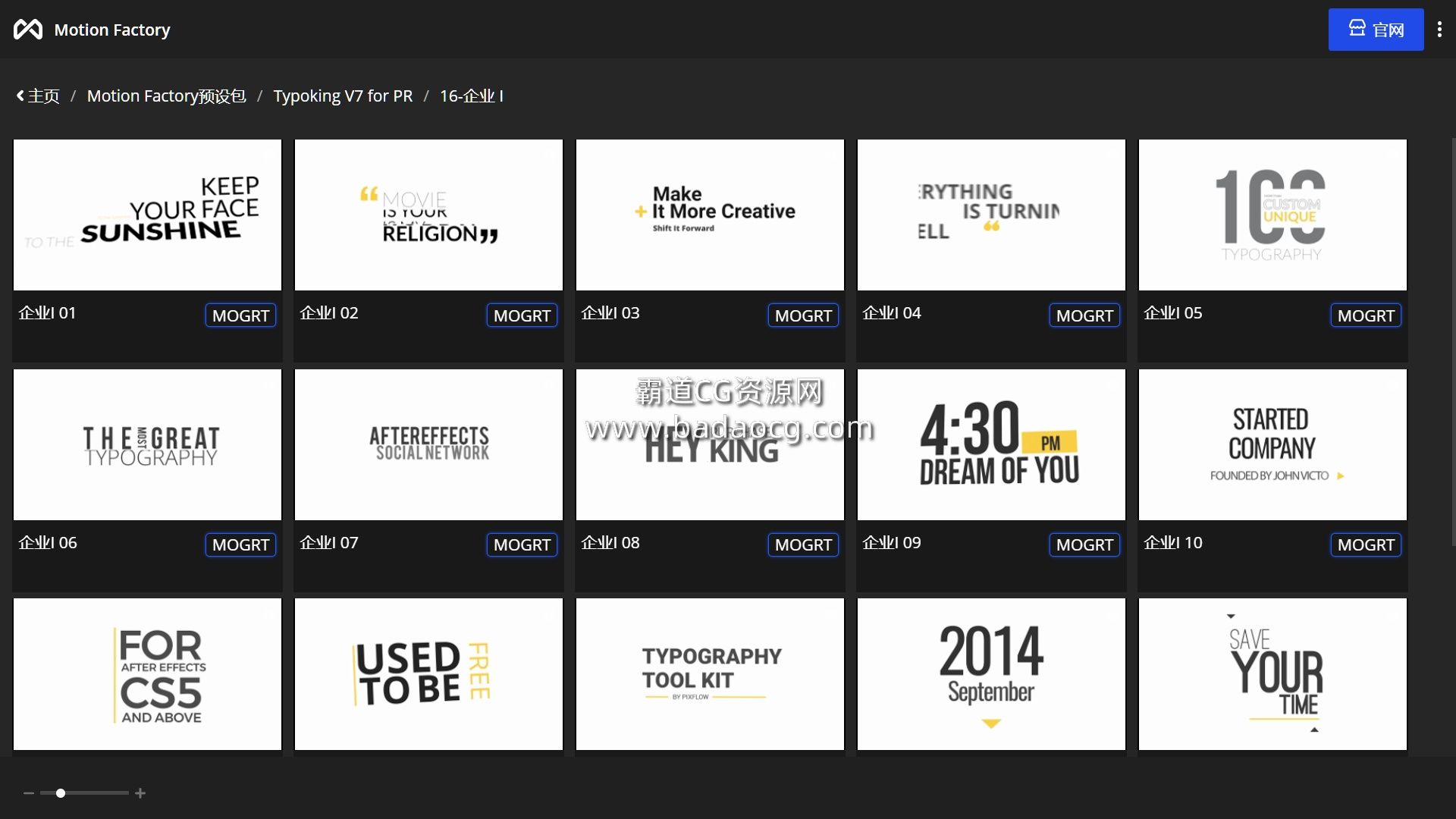The image size is (1456, 819).
Task: Click the thumbnail size slider handle
Action: coord(61,793)
